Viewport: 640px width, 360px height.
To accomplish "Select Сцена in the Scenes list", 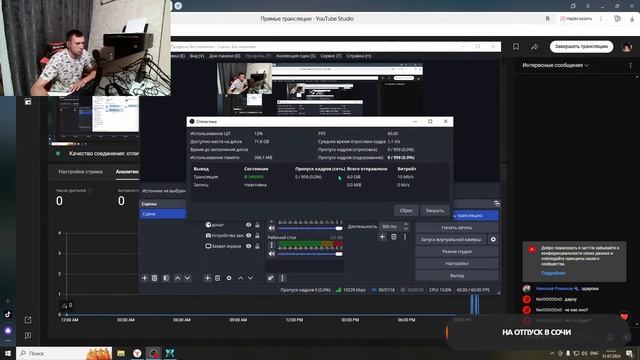I will (x=163, y=214).
